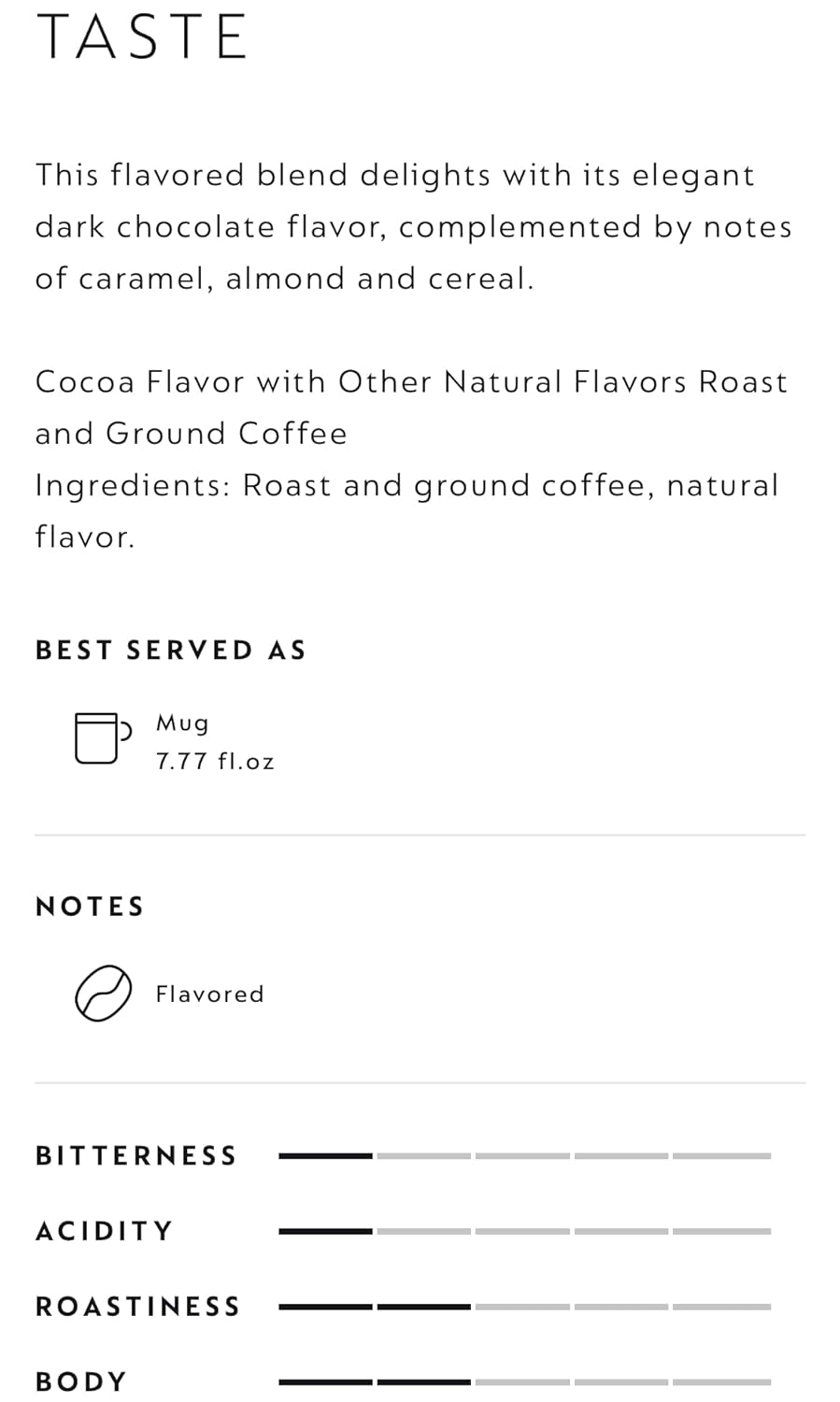
Task: Click the mug icon under Best Served As
Action: (x=100, y=738)
